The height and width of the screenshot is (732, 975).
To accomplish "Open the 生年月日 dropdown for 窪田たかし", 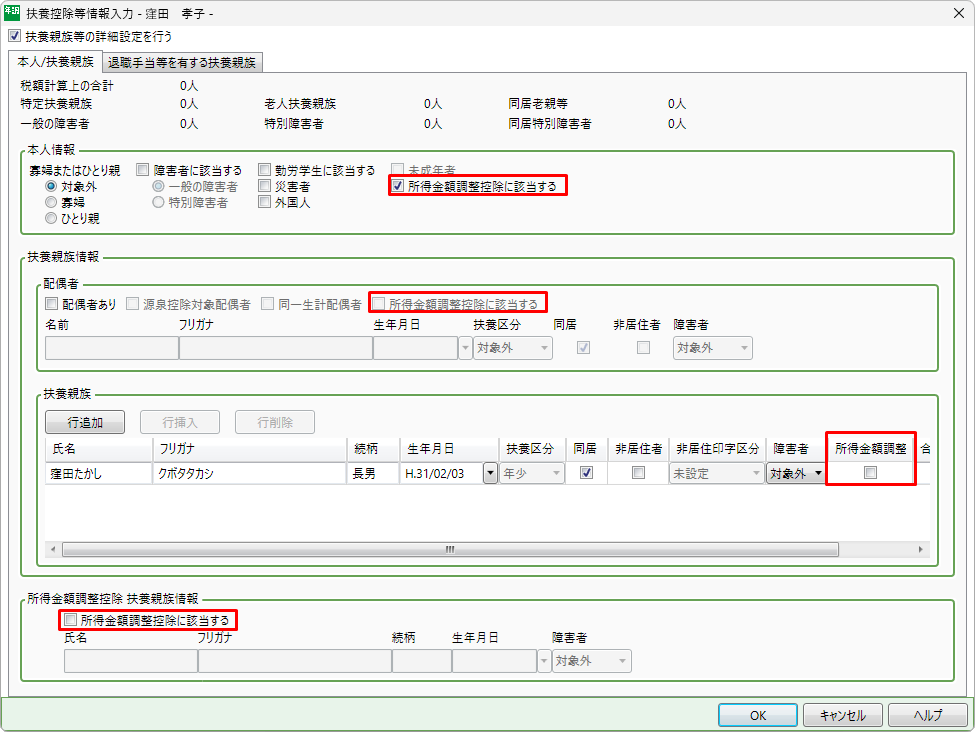I will (490, 474).
